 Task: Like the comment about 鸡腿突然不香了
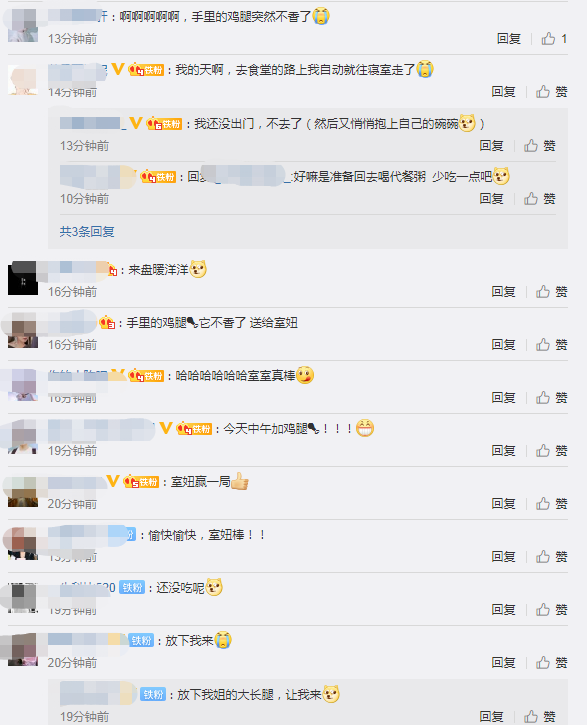[554, 39]
